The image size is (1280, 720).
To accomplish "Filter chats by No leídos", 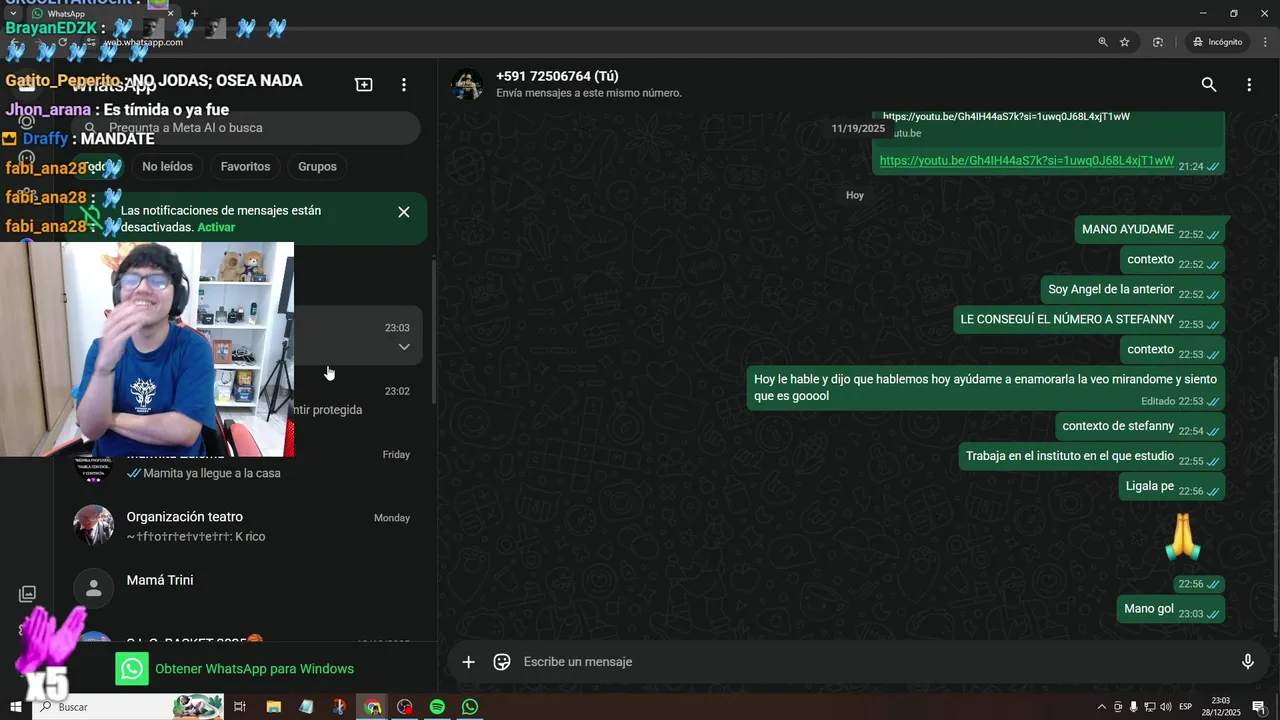I will click(167, 166).
